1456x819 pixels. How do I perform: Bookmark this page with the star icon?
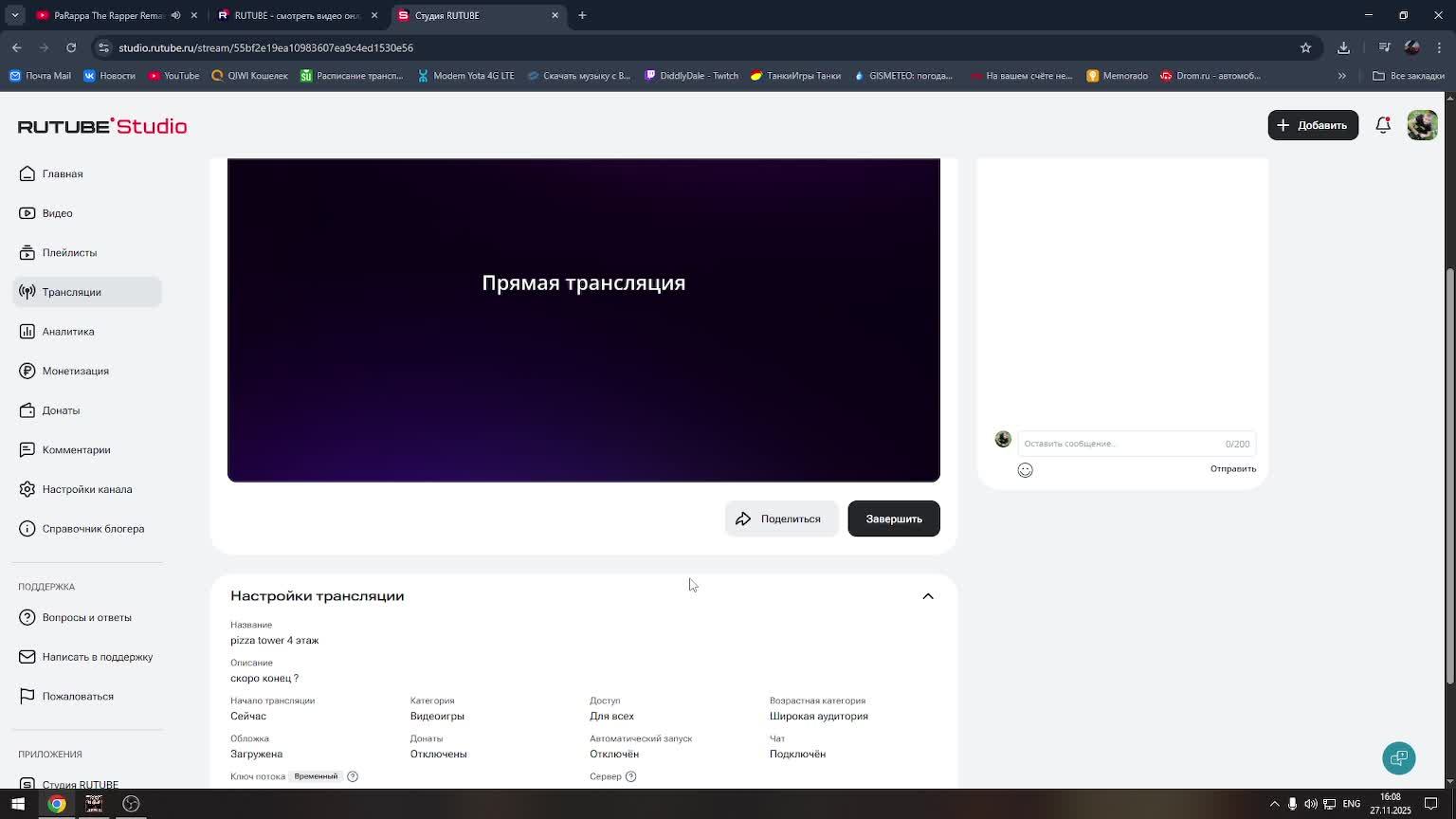(1305, 47)
